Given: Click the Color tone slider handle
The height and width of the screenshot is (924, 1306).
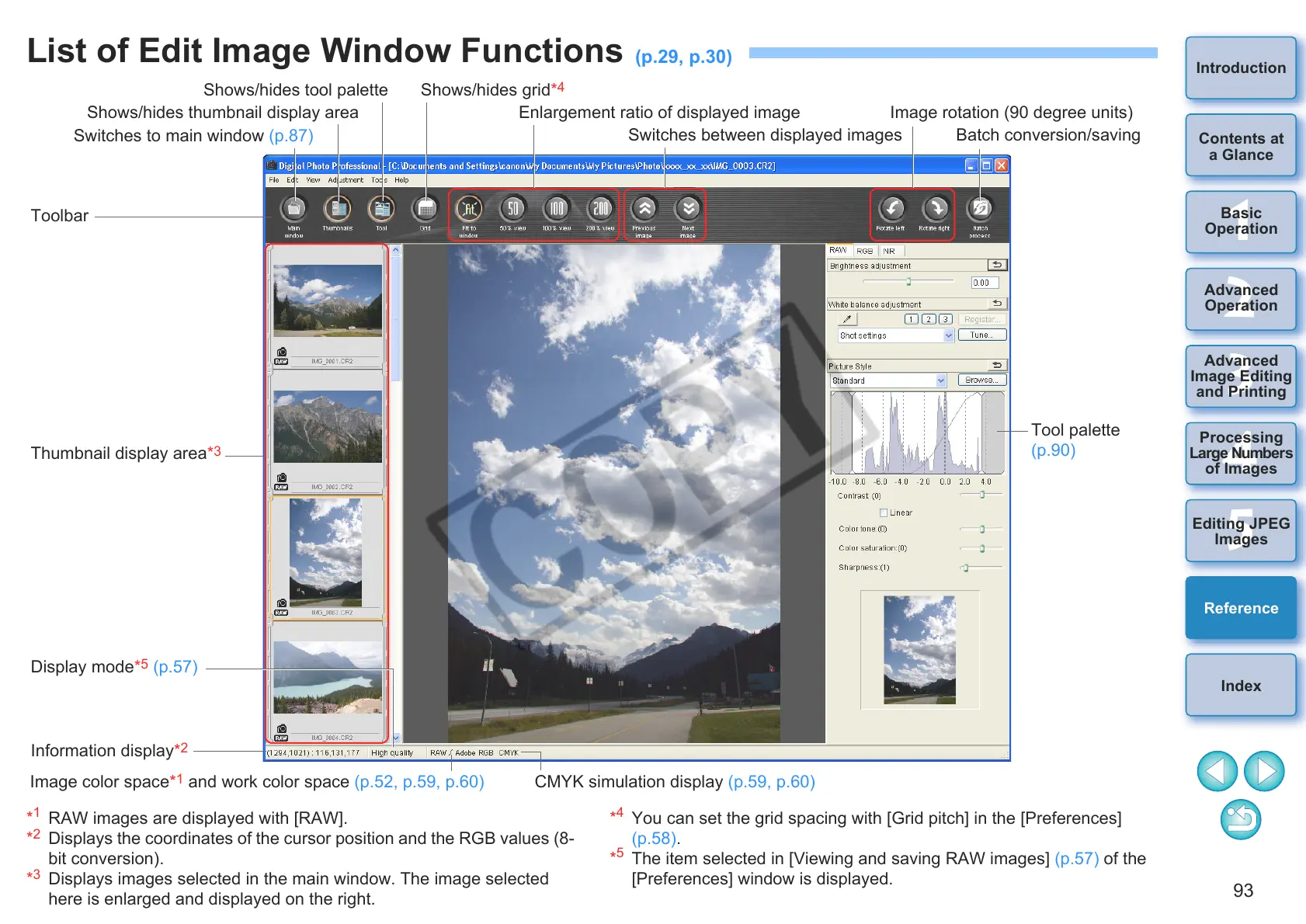Looking at the screenshot, I should [x=982, y=529].
